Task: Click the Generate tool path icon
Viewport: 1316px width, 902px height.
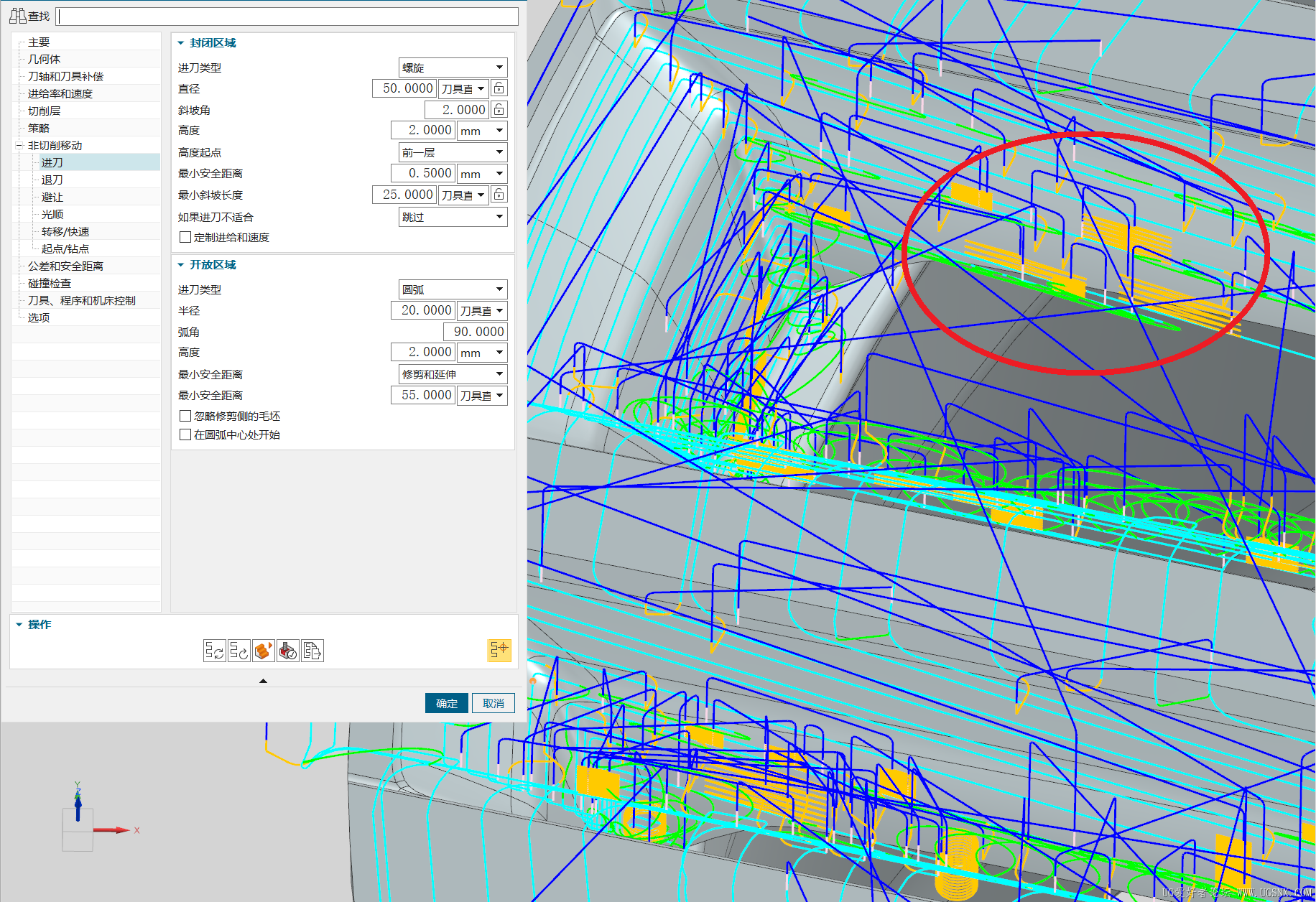Action: click(x=214, y=651)
